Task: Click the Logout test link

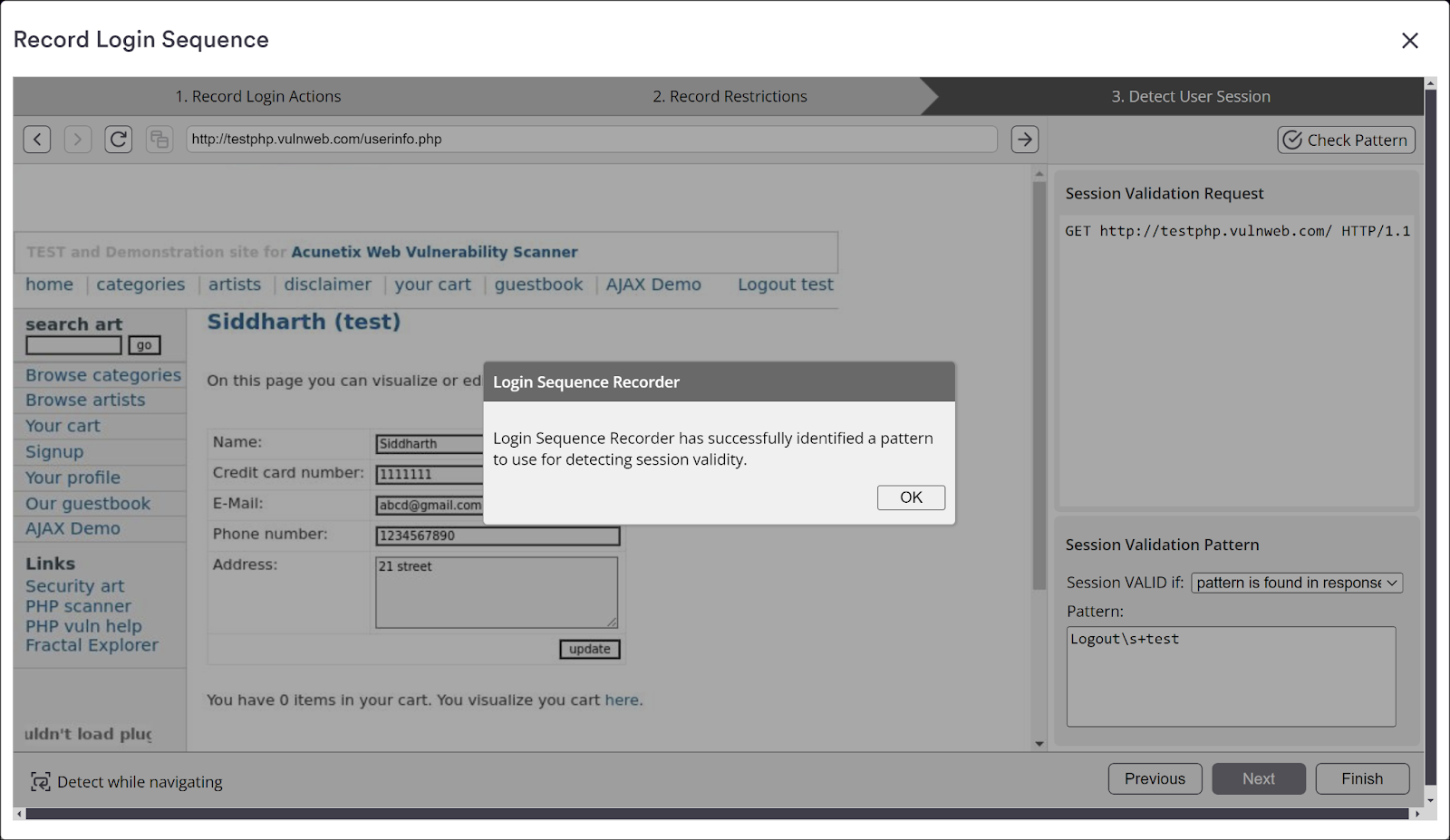Action: click(785, 284)
